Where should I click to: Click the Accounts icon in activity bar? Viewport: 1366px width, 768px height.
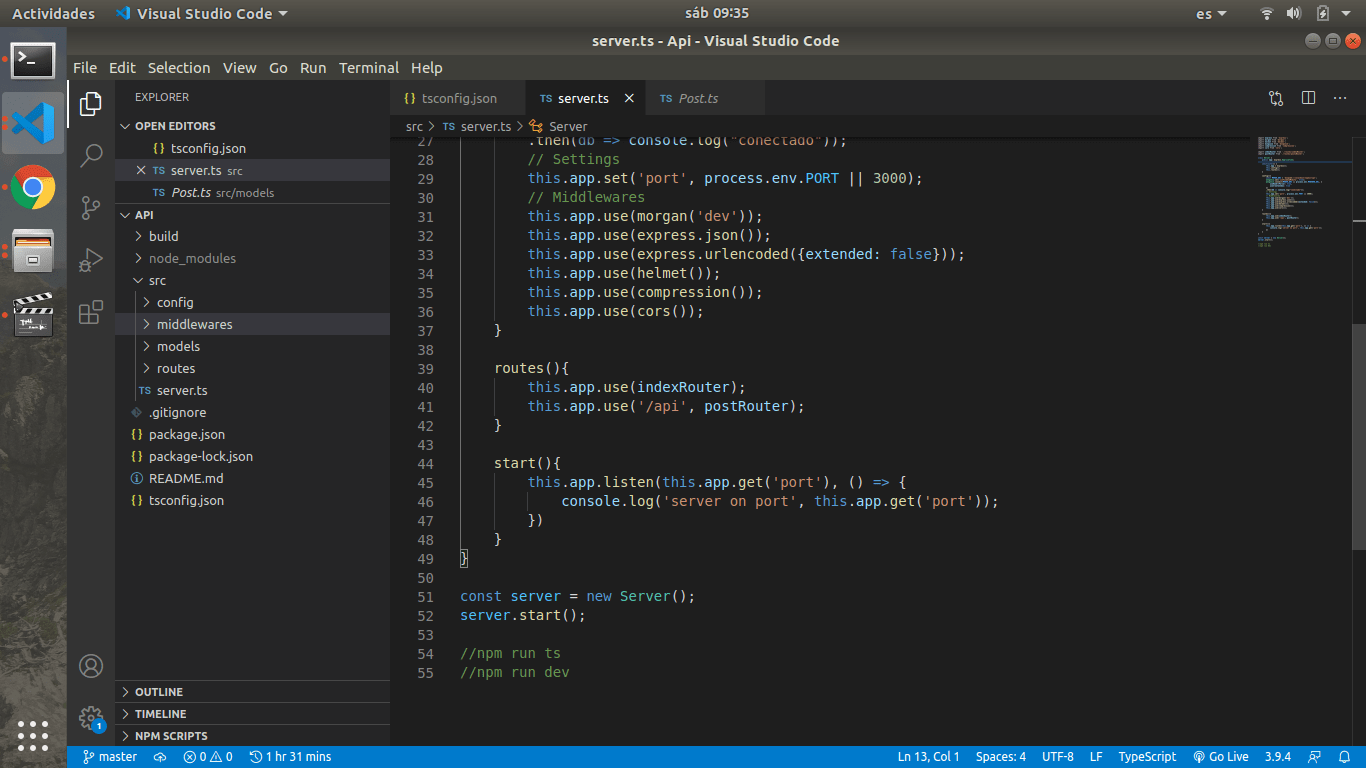pos(91,666)
